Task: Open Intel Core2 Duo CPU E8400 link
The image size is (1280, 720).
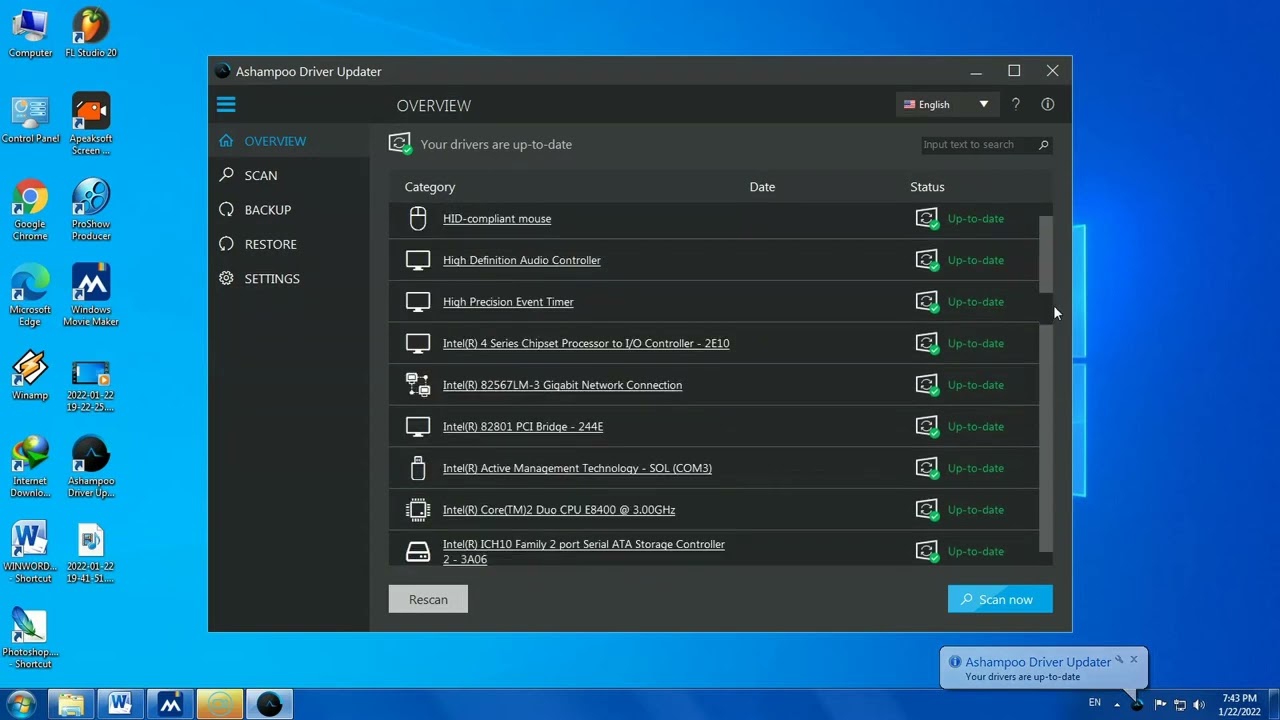Action: click(559, 510)
